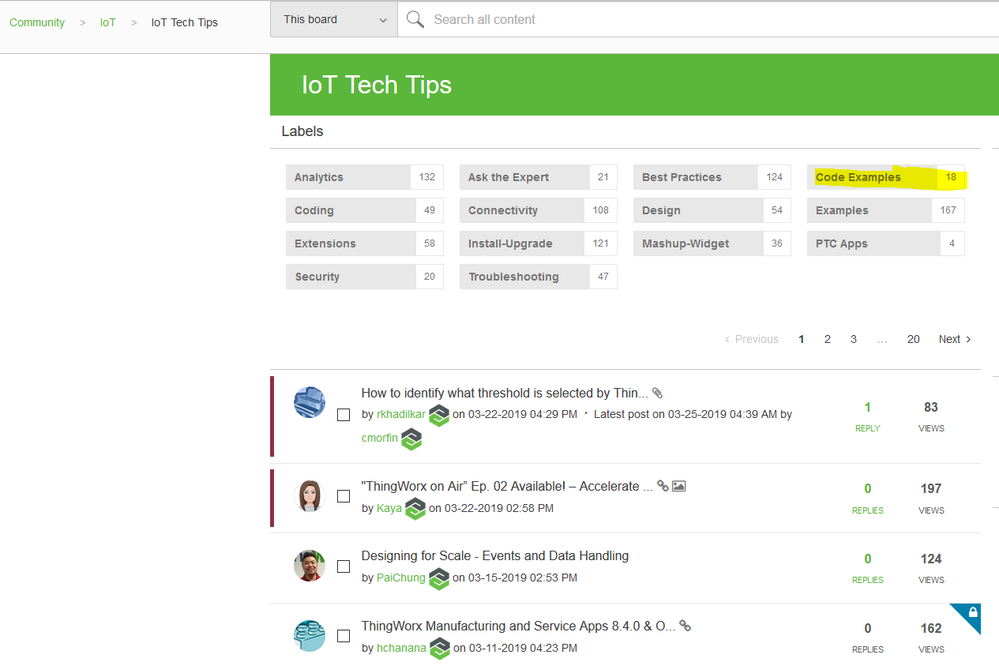Screen dimensions: 999x667
Task: Filter by the Security label
Action: point(364,276)
